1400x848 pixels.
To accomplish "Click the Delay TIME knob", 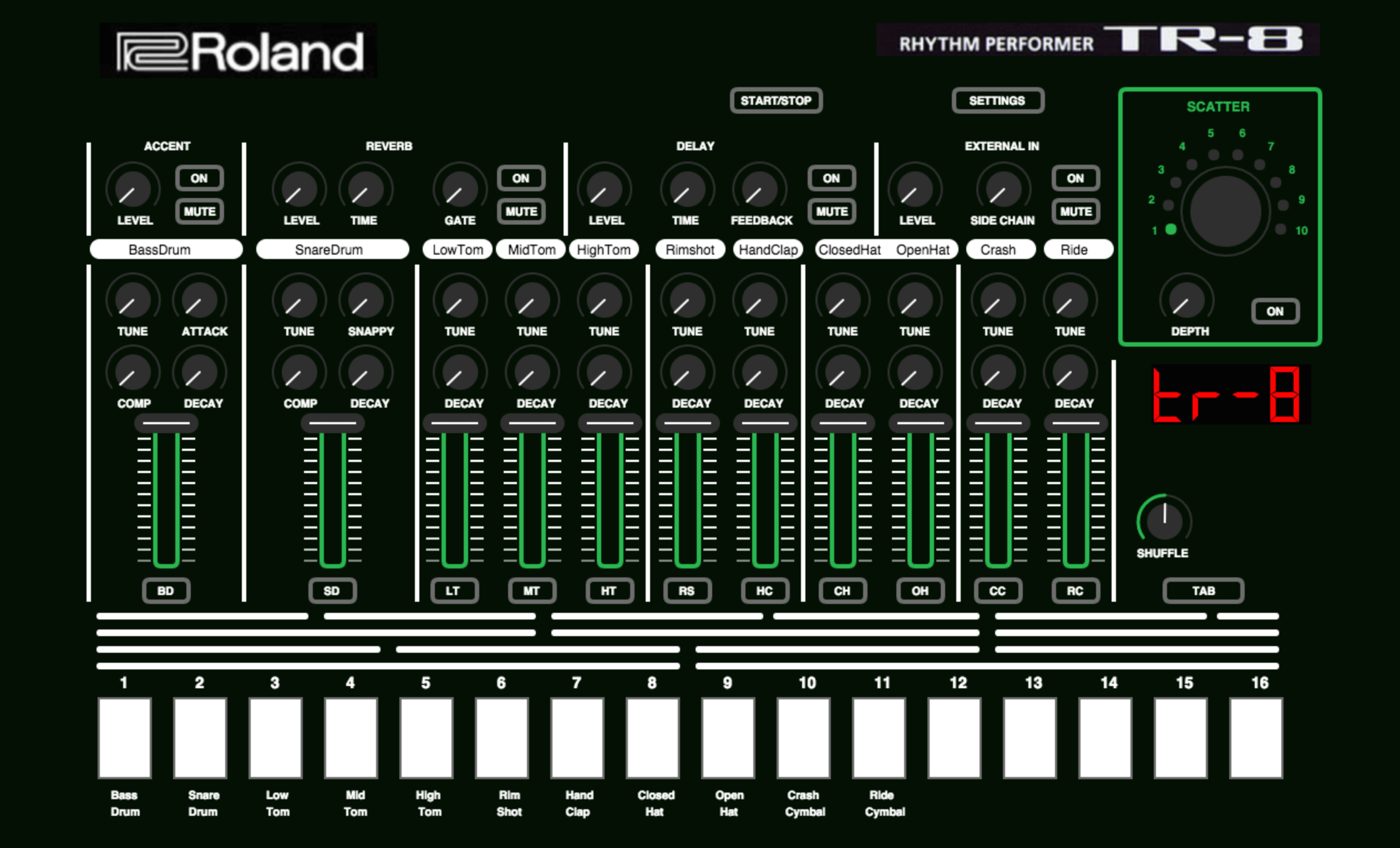I will click(x=687, y=189).
